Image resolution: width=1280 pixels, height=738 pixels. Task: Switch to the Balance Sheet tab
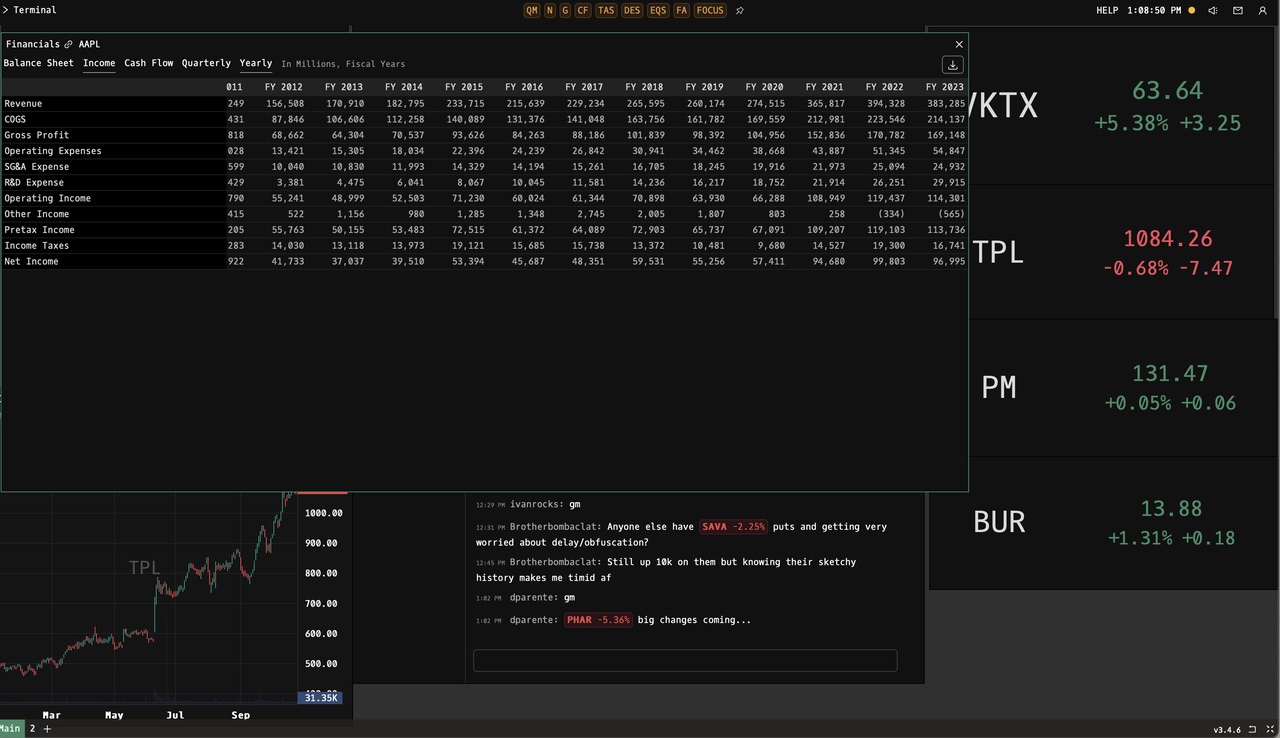click(39, 63)
